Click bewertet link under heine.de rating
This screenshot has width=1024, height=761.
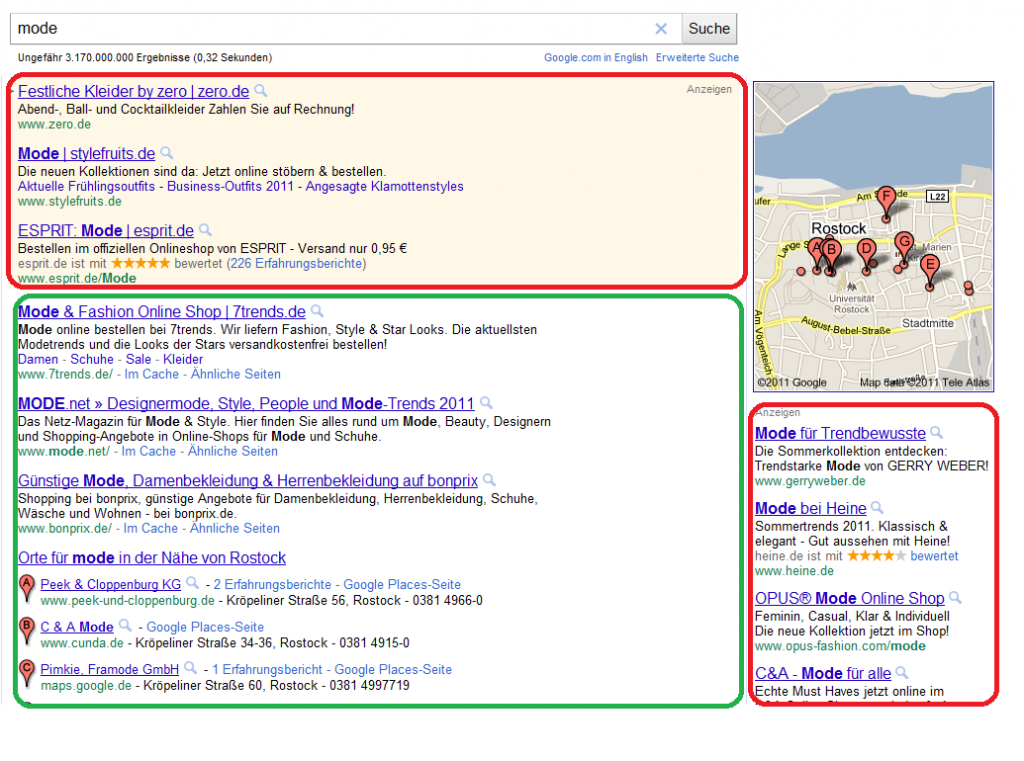point(934,556)
